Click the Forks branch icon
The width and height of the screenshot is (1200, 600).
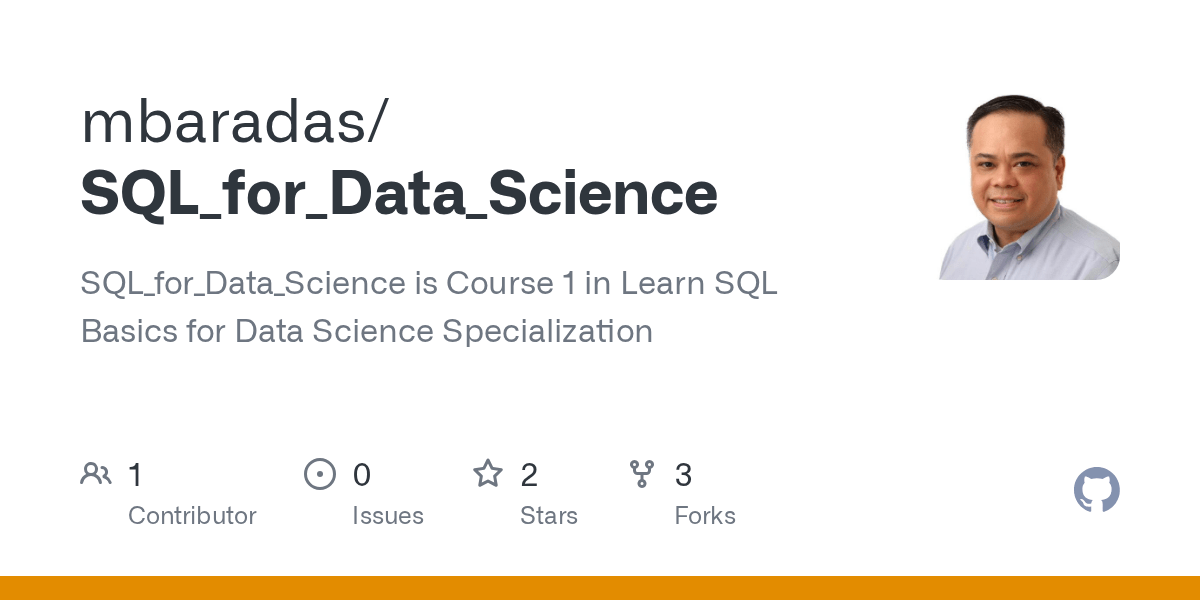(x=642, y=474)
